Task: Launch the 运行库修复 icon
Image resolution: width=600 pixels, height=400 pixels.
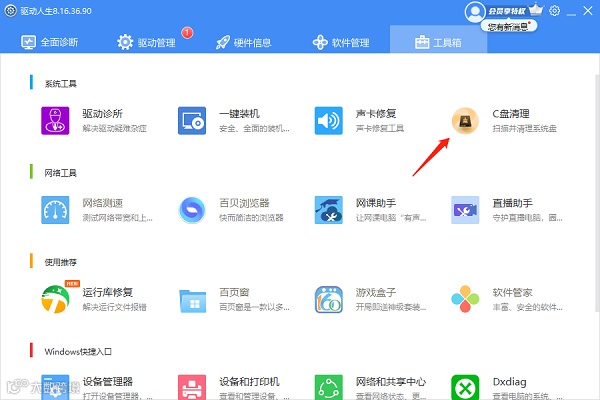Action: point(55,299)
